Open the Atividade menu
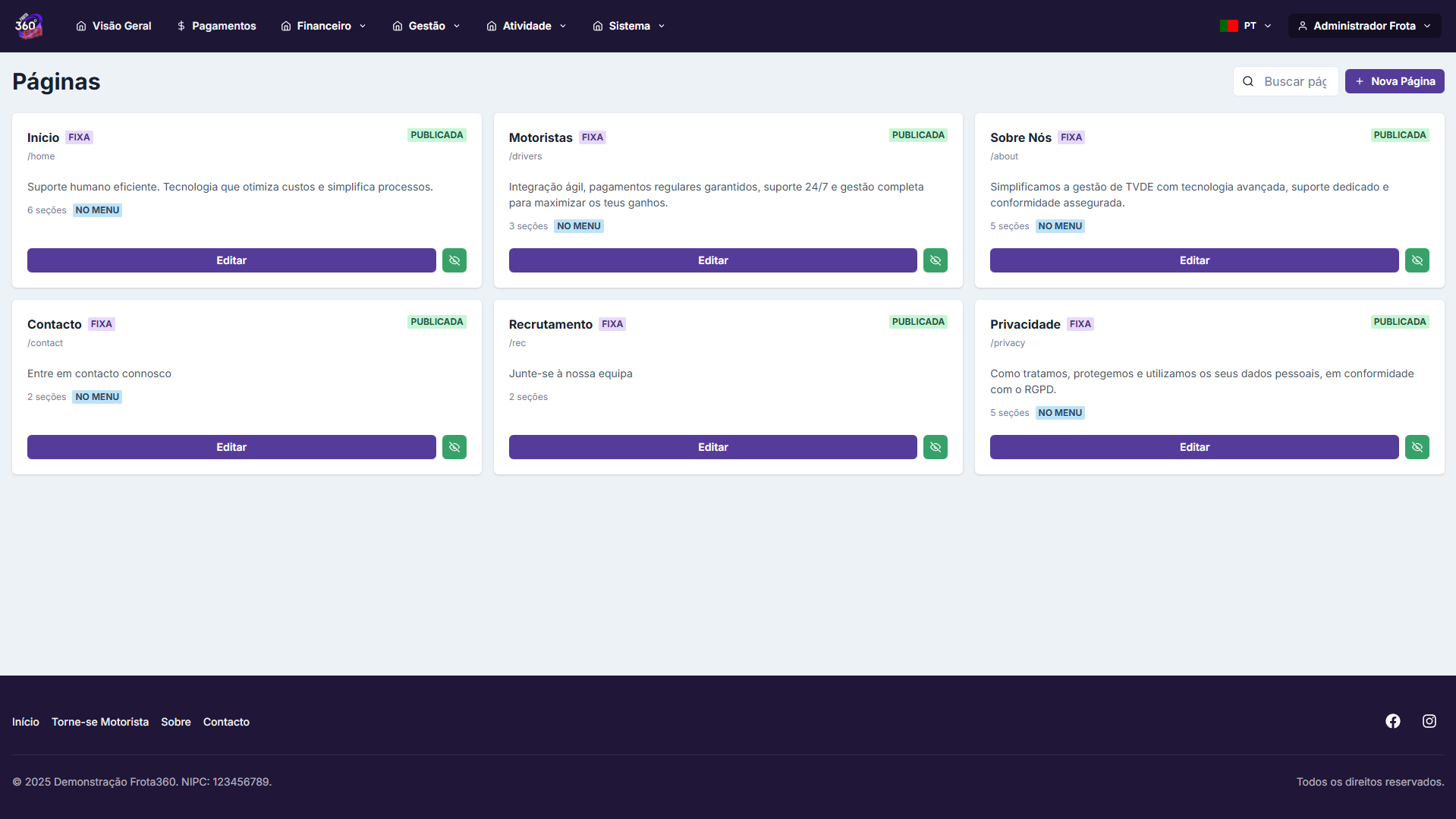 527,26
